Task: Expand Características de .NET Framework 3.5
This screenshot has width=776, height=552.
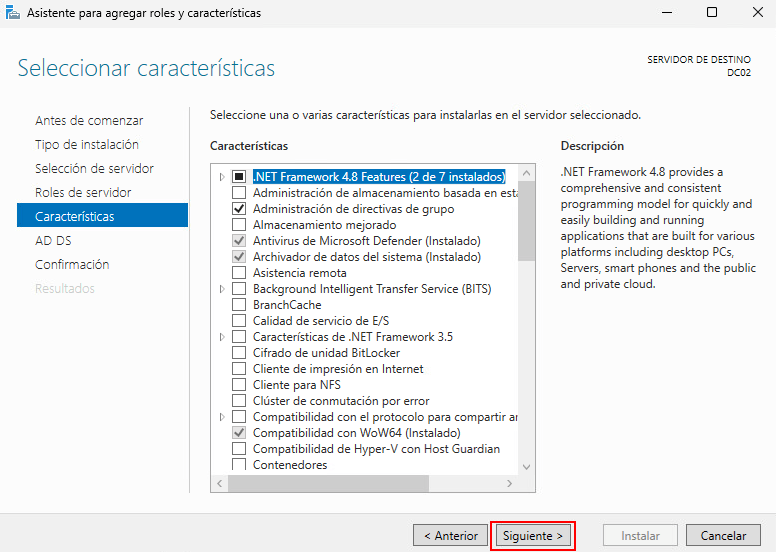Action: [222, 337]
